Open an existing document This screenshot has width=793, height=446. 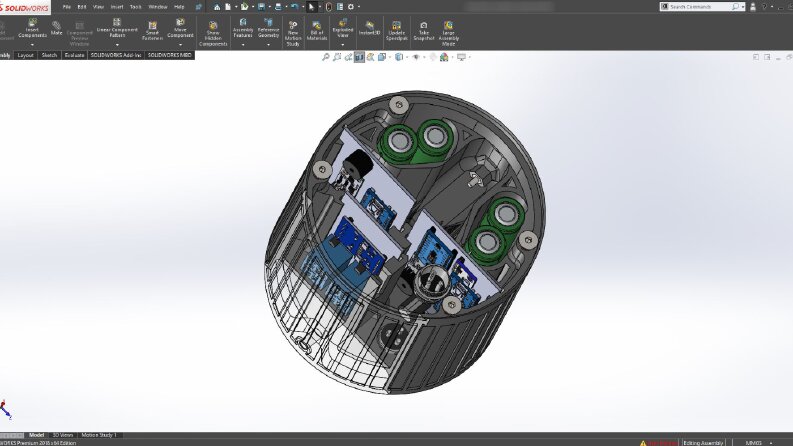pos(245,7)
